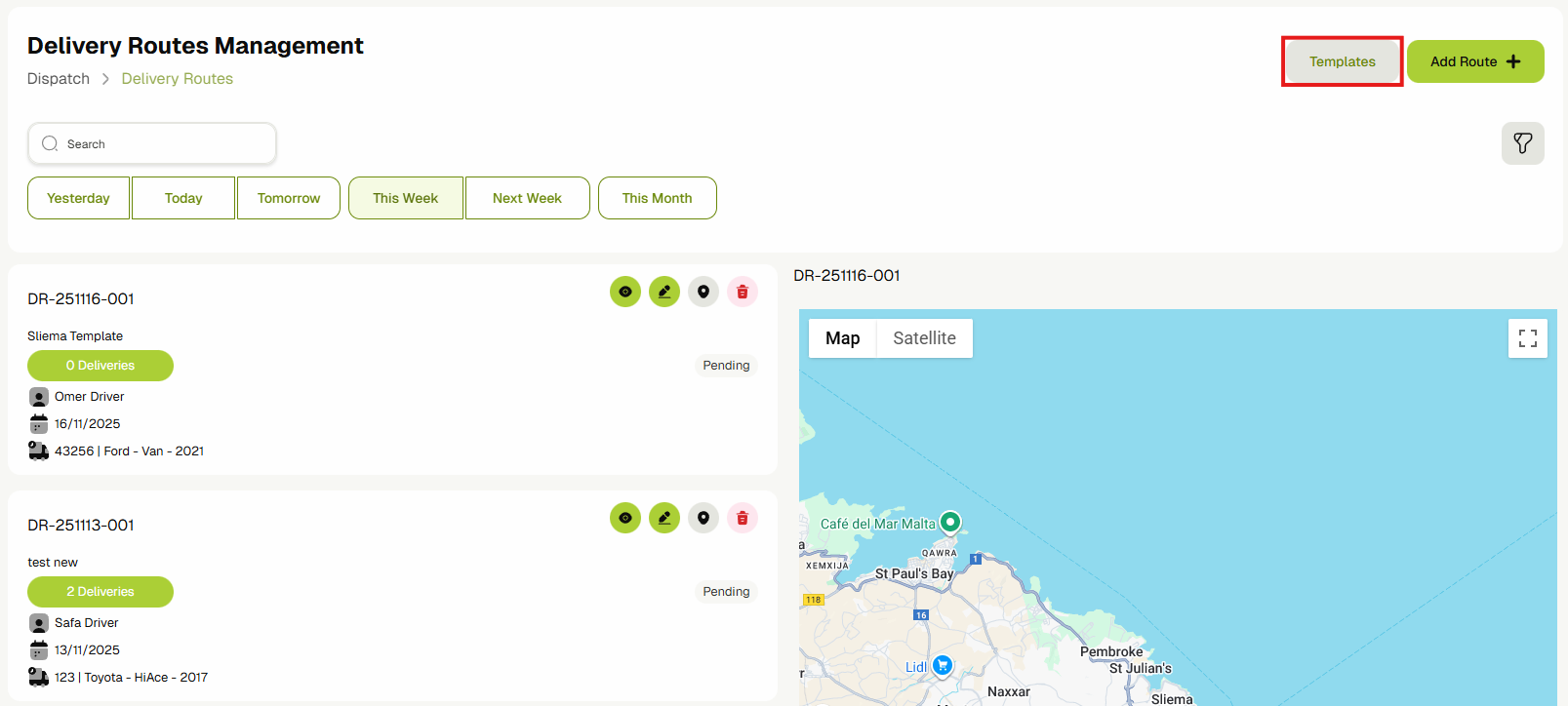Show DR-251113-001 location pin on map
Image resolution: width=1568 pixels, height=706 pixels.
pyautogui.click(x=704, y=518)
